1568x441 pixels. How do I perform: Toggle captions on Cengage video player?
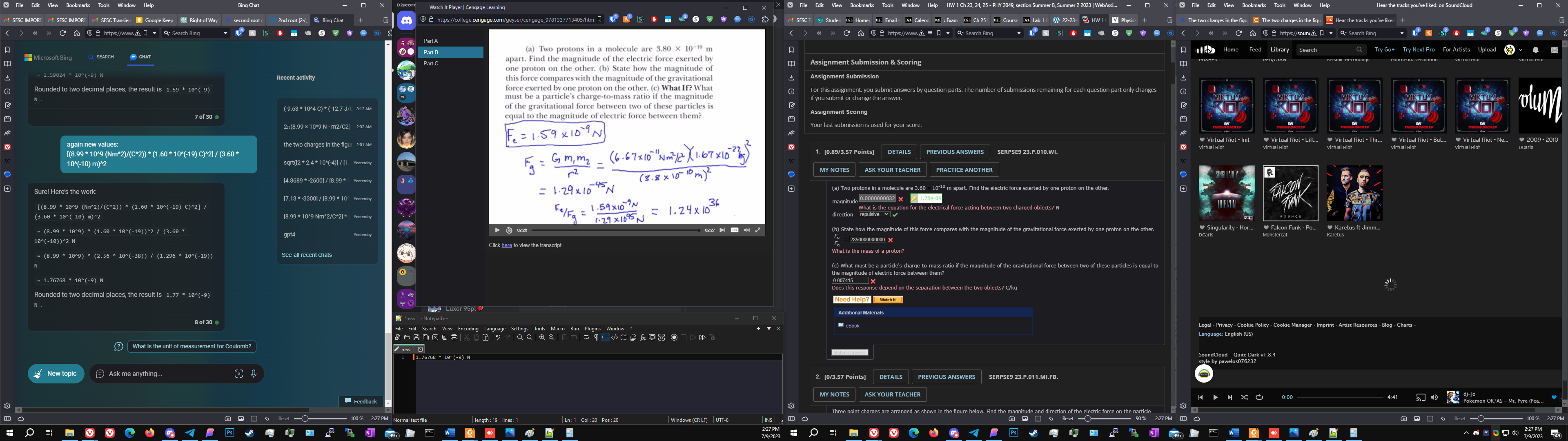coord(735,230)
